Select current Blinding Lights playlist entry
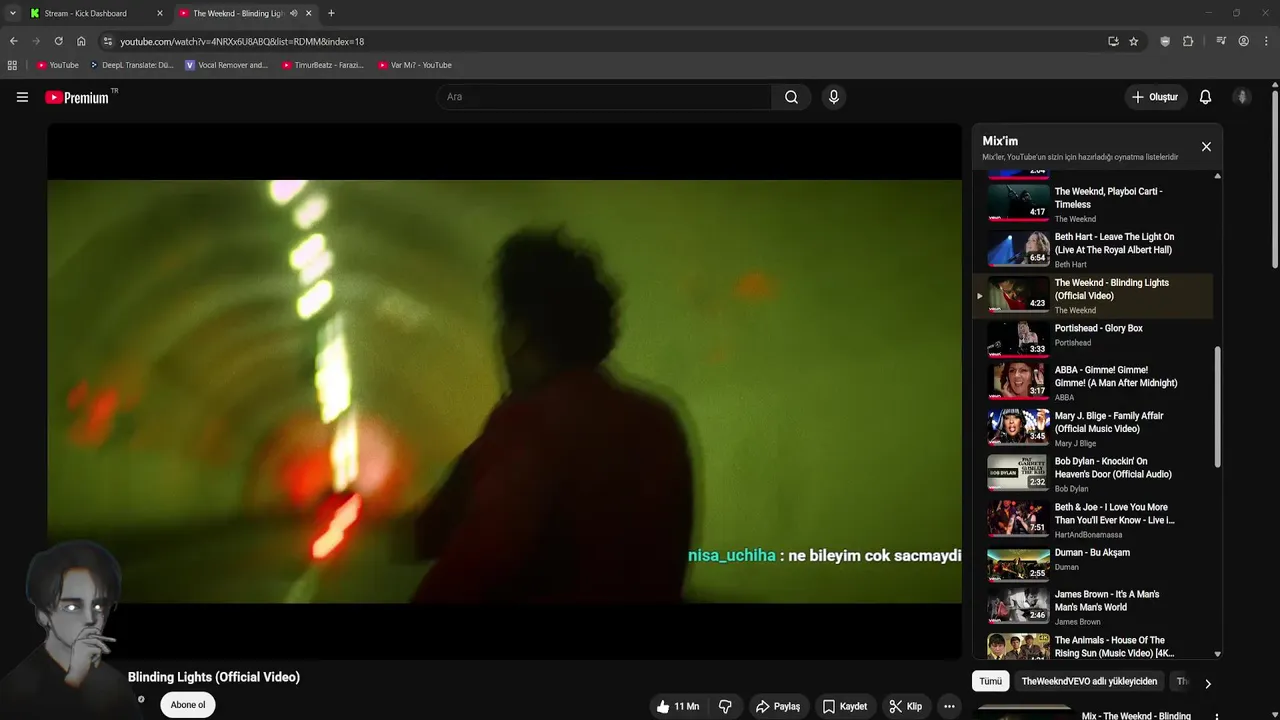Image resolution: width=1280 pixels, height=720 pixels. click(x=1094, y=296)
